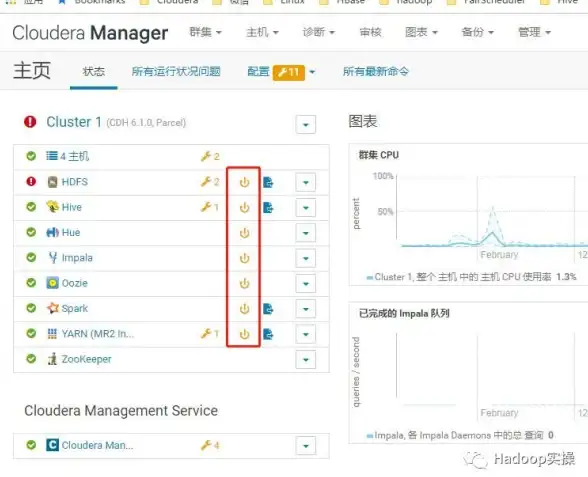Open the 诊断 menu

pyautogui.click(x=319, y=32)
